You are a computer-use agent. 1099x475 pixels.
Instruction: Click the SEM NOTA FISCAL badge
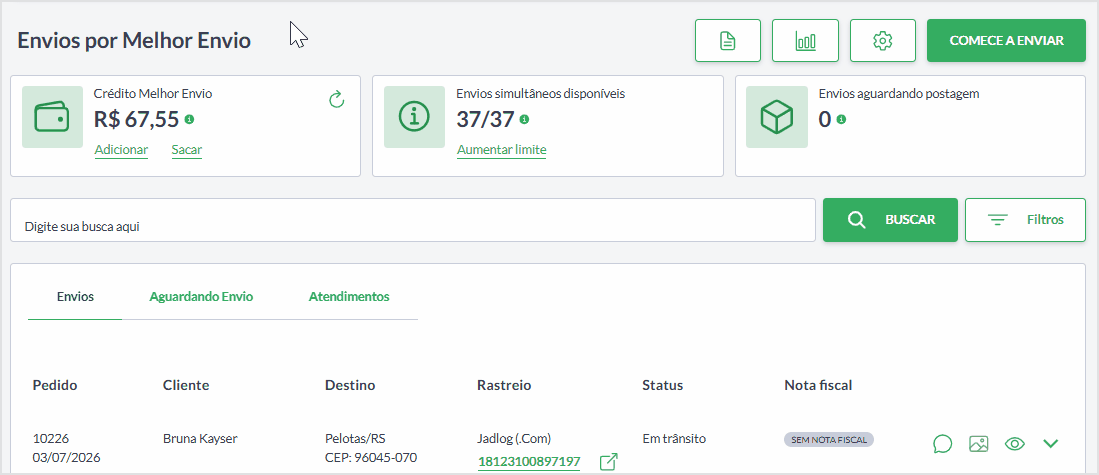click(x=829, y=440)
